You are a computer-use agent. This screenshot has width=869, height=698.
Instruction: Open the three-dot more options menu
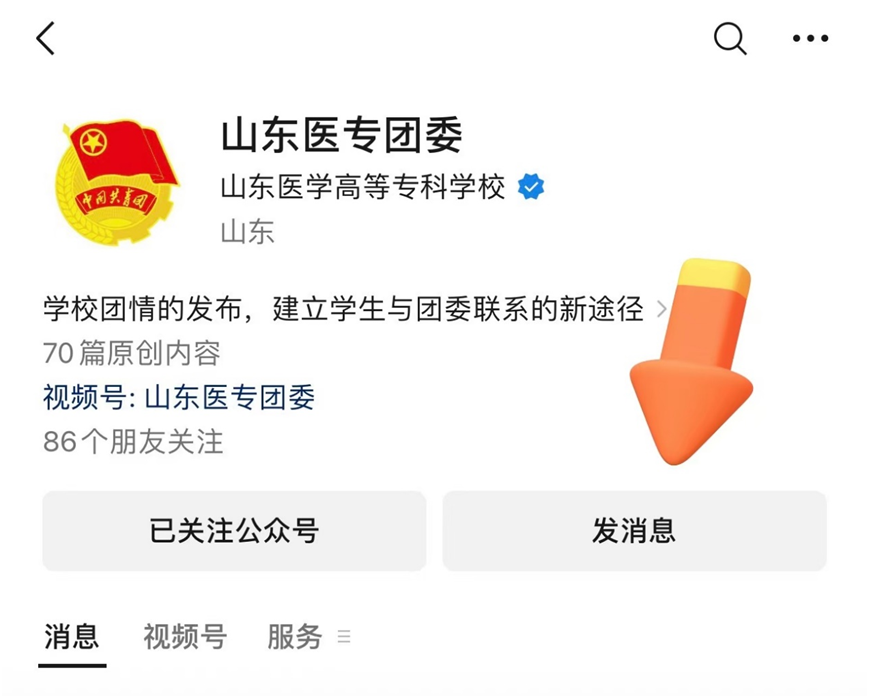pos(810,38)
